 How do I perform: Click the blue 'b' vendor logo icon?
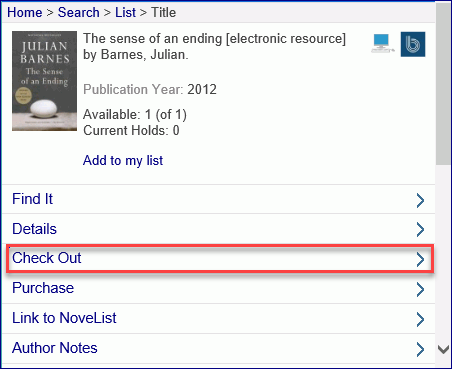point(413,44)
